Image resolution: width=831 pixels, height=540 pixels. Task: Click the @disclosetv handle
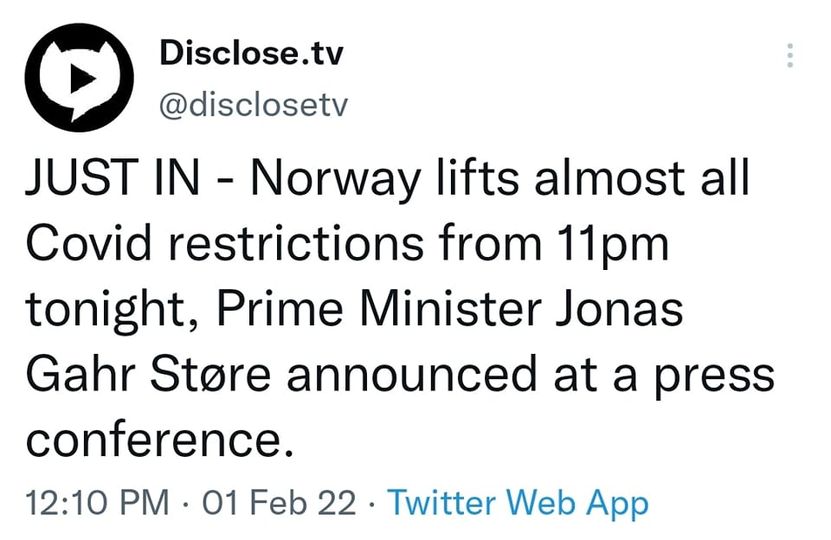253,105
